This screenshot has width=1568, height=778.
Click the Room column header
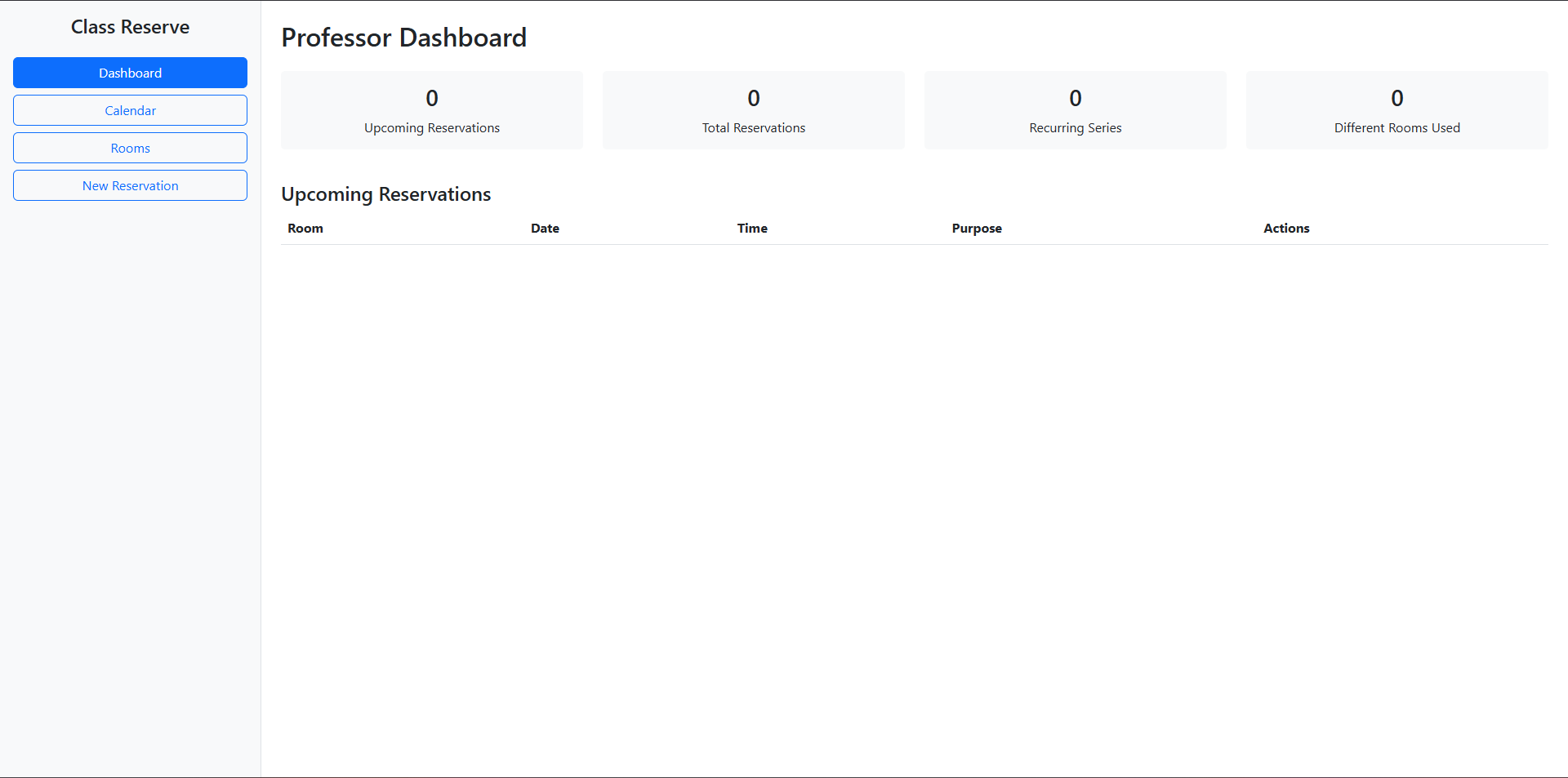click(305, 229)
